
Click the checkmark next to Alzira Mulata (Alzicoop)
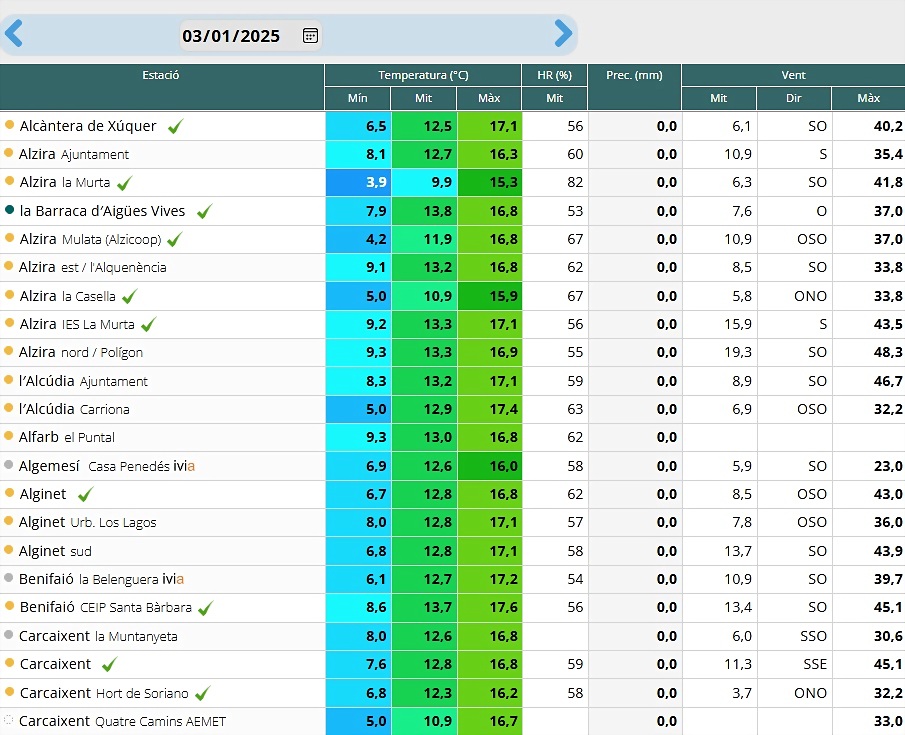(175, 239)
